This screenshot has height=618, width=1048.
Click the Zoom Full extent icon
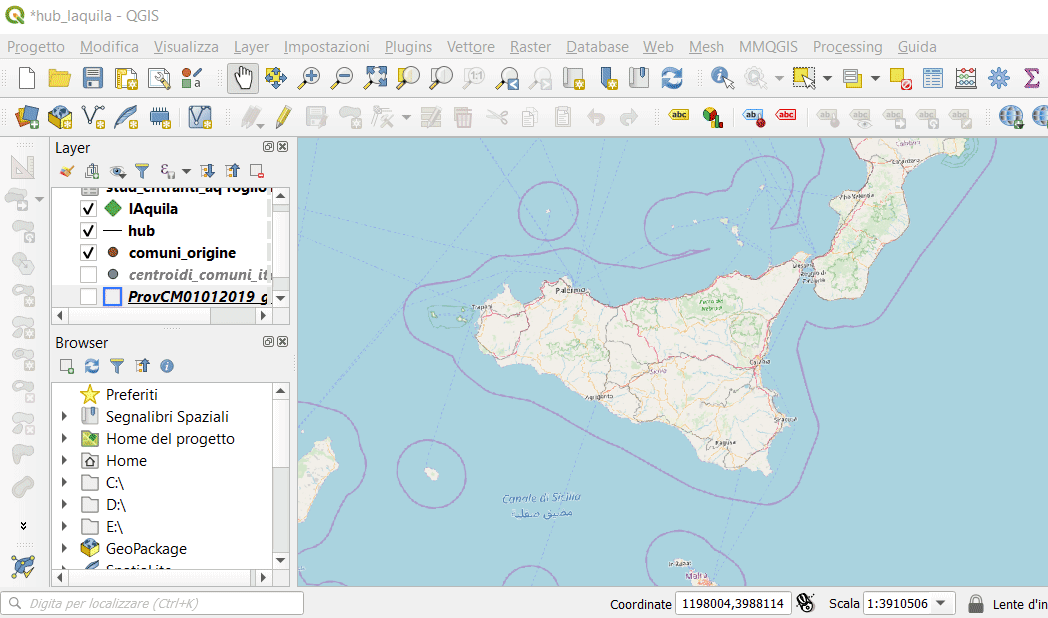point(375,78)
